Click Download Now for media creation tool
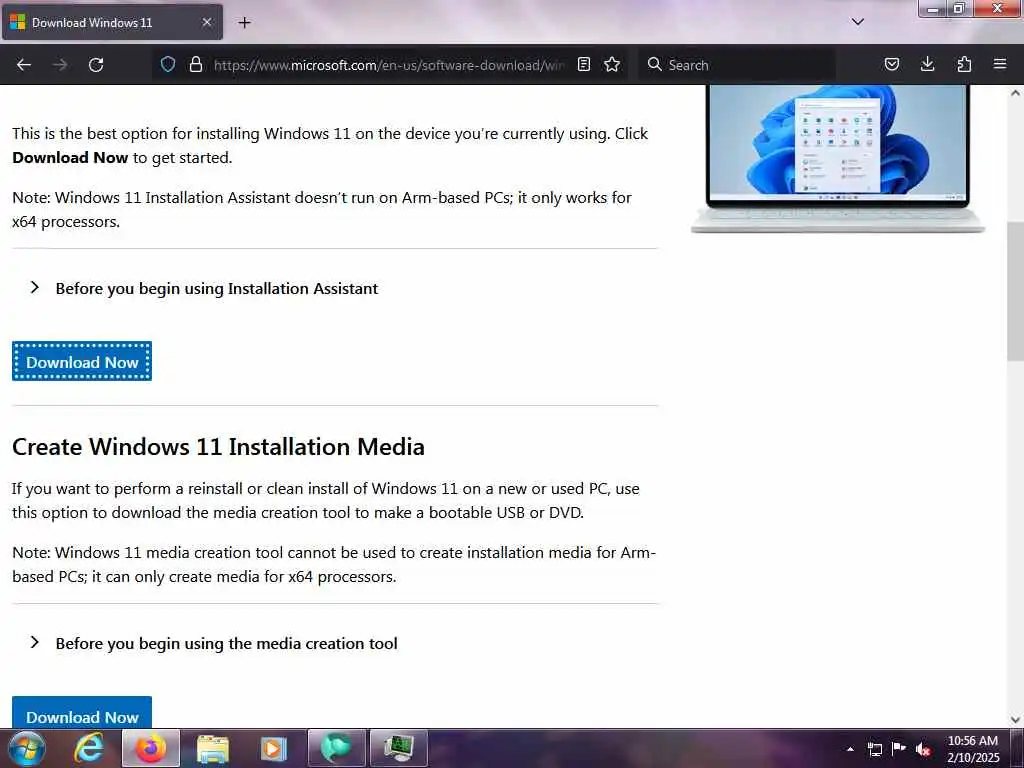 (x=82, y=712)
